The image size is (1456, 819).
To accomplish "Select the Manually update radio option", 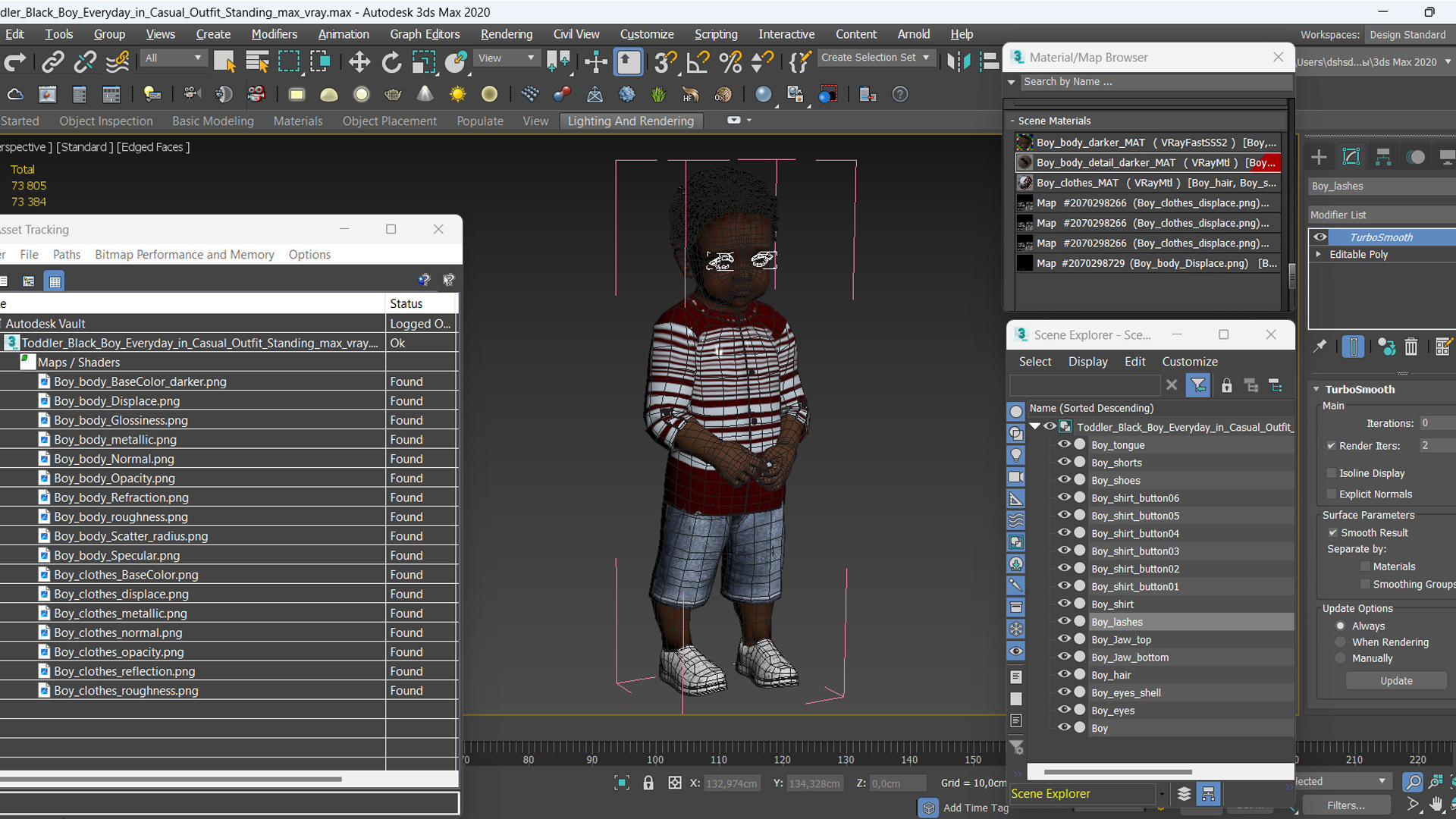I will (x=1341, y=658).
